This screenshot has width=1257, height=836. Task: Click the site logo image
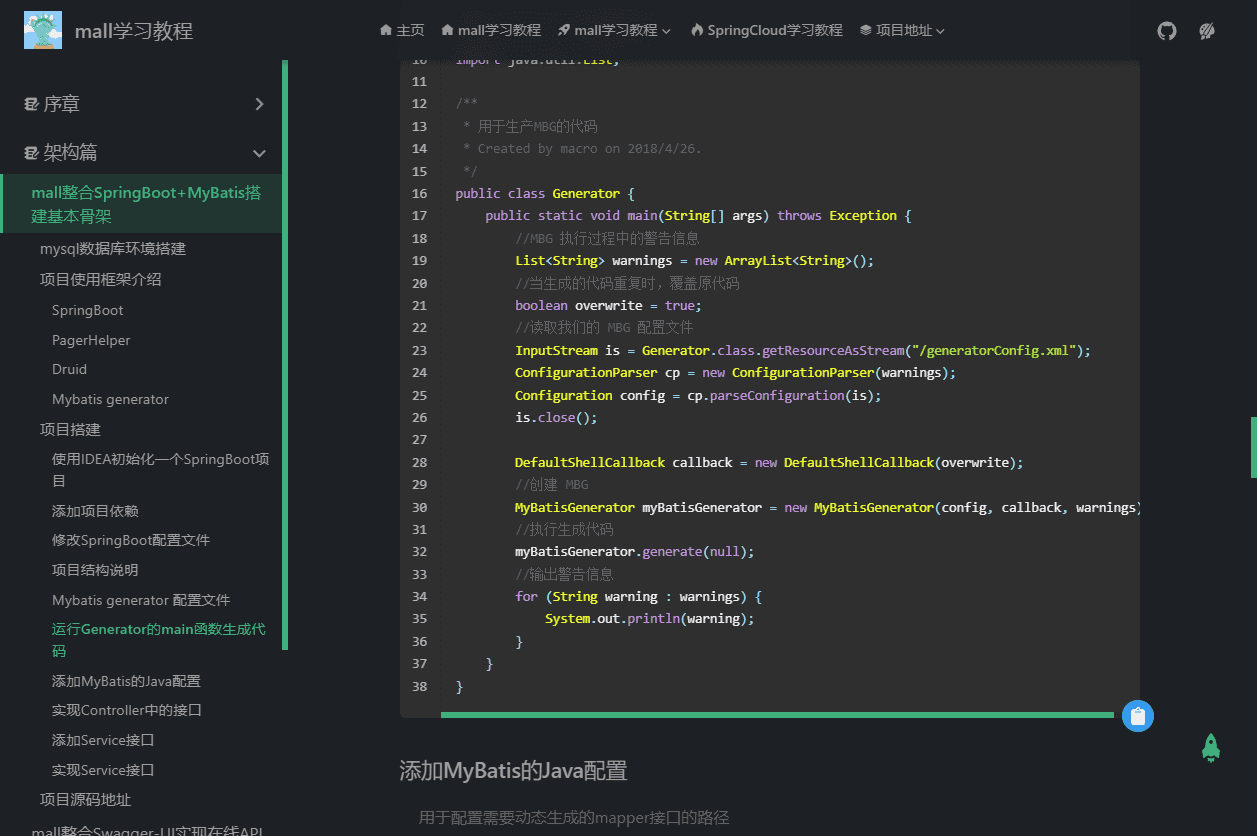[43, 31]
